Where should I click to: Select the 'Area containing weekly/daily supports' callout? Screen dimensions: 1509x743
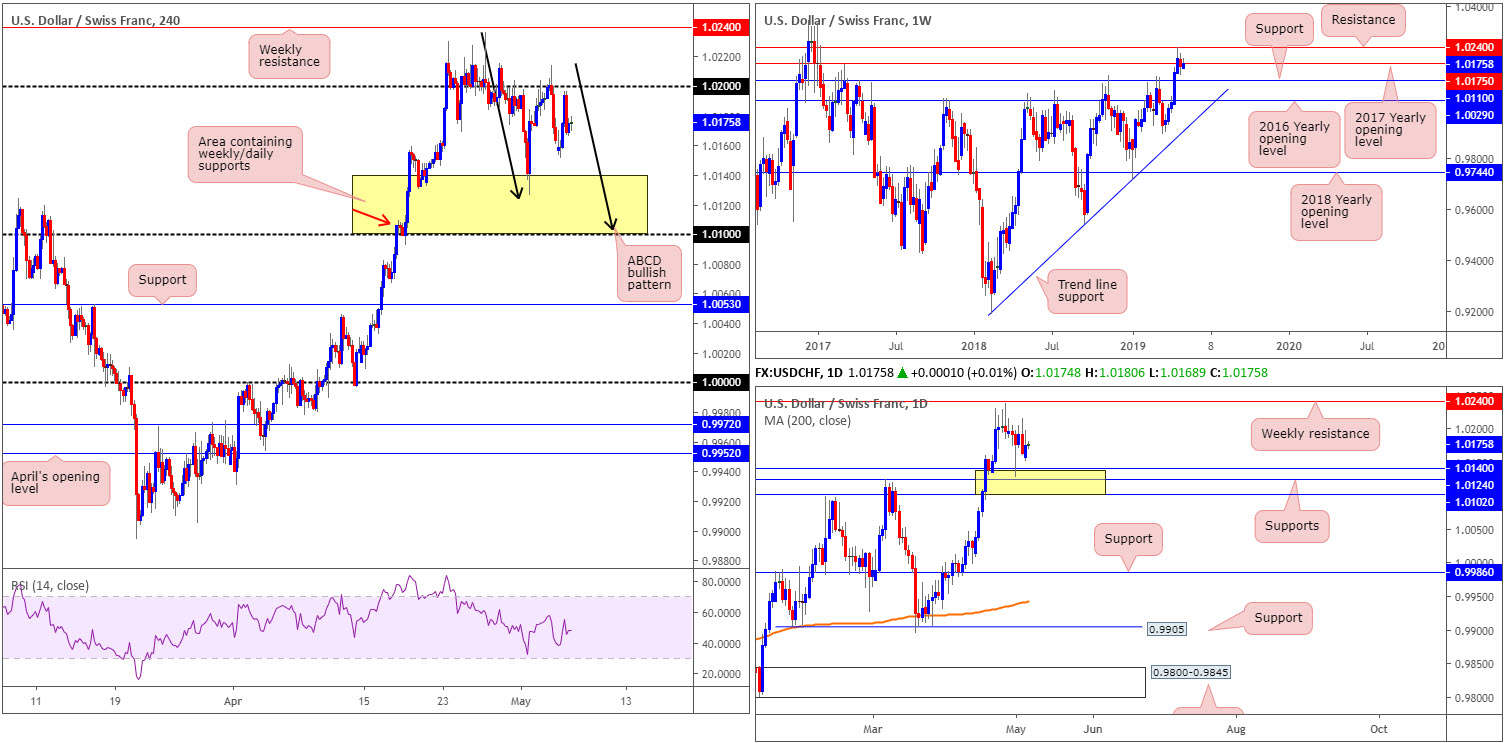[x=246, y=153]
